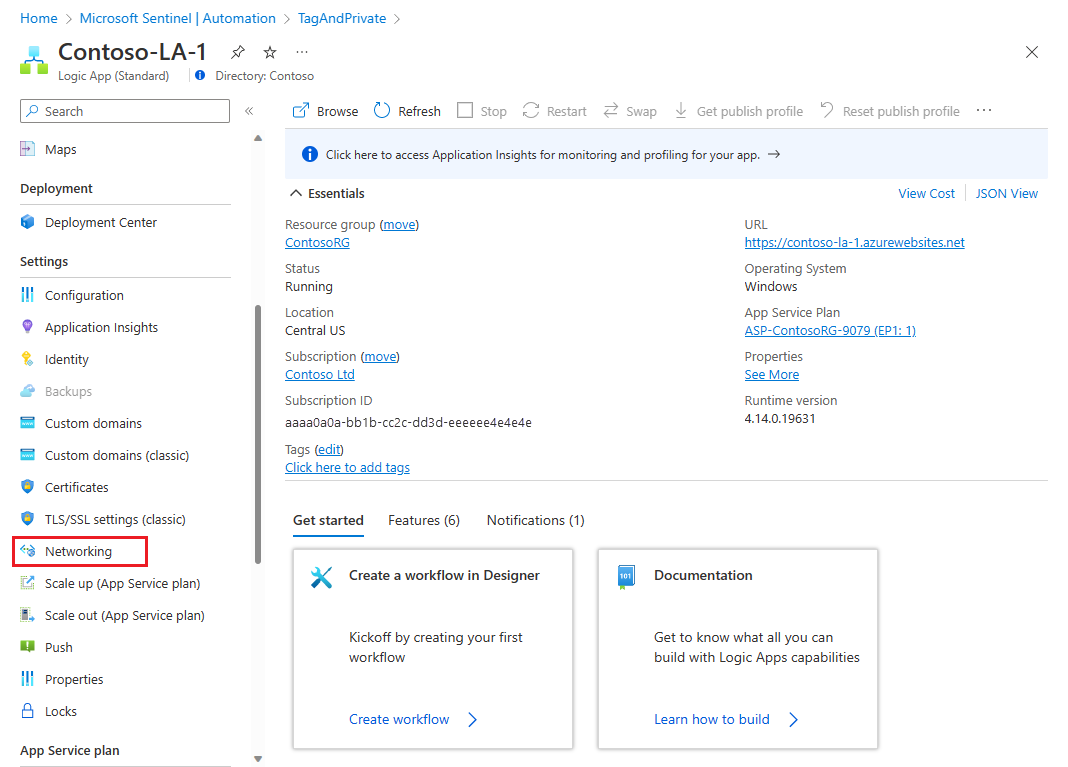Click the Get publish profile download icon
This screenshot has width=1068, height=767.
681,111
